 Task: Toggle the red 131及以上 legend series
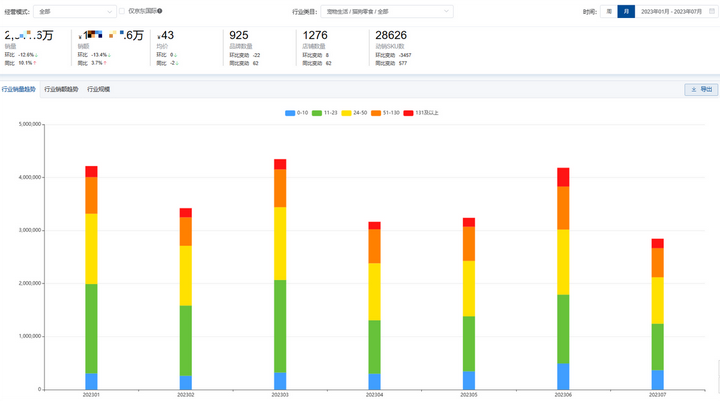pos(421,113)
